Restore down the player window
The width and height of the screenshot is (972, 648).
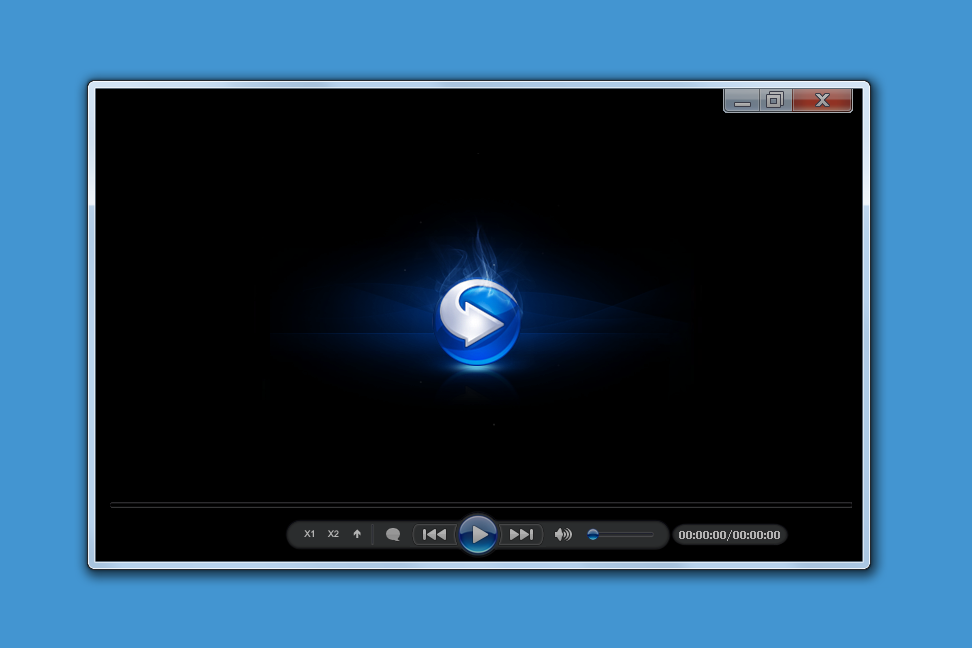pos(775,100)
